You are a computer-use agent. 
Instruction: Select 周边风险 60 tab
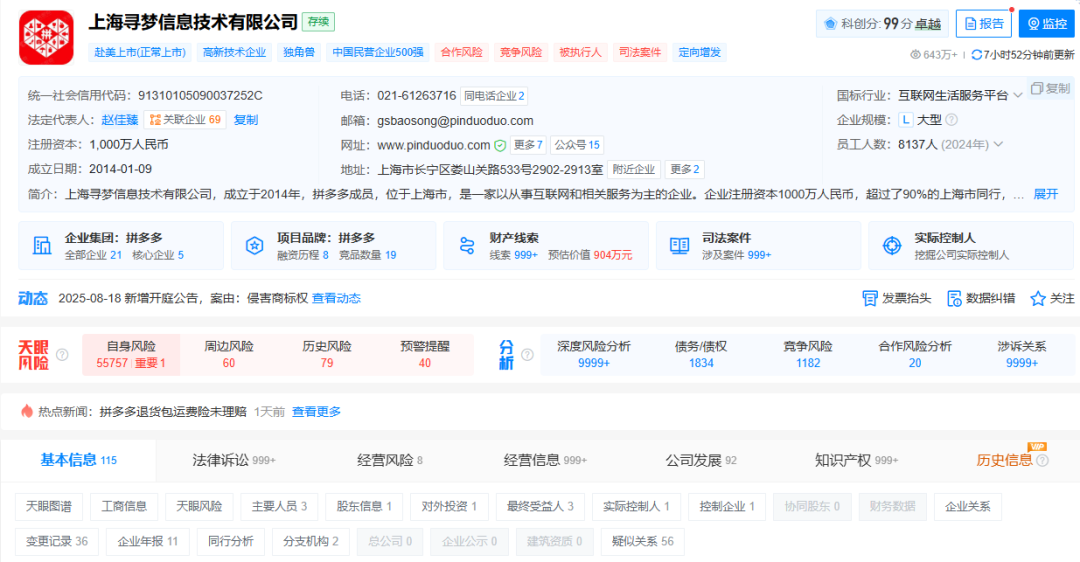tap(229, 355)
